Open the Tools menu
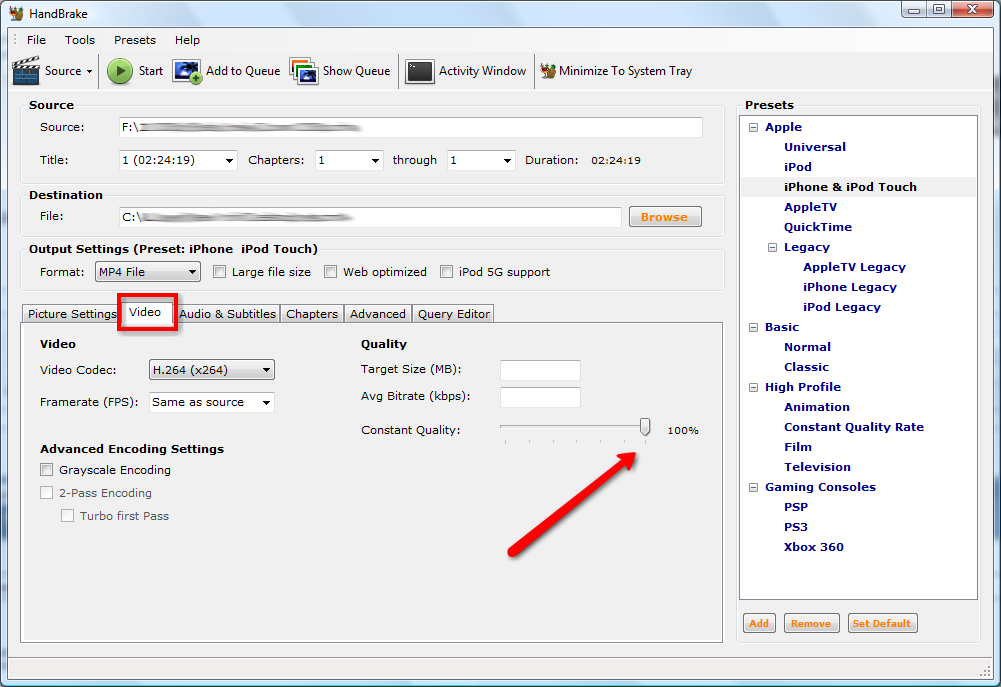Screen dimensions: 1001x687 [80, 40]
